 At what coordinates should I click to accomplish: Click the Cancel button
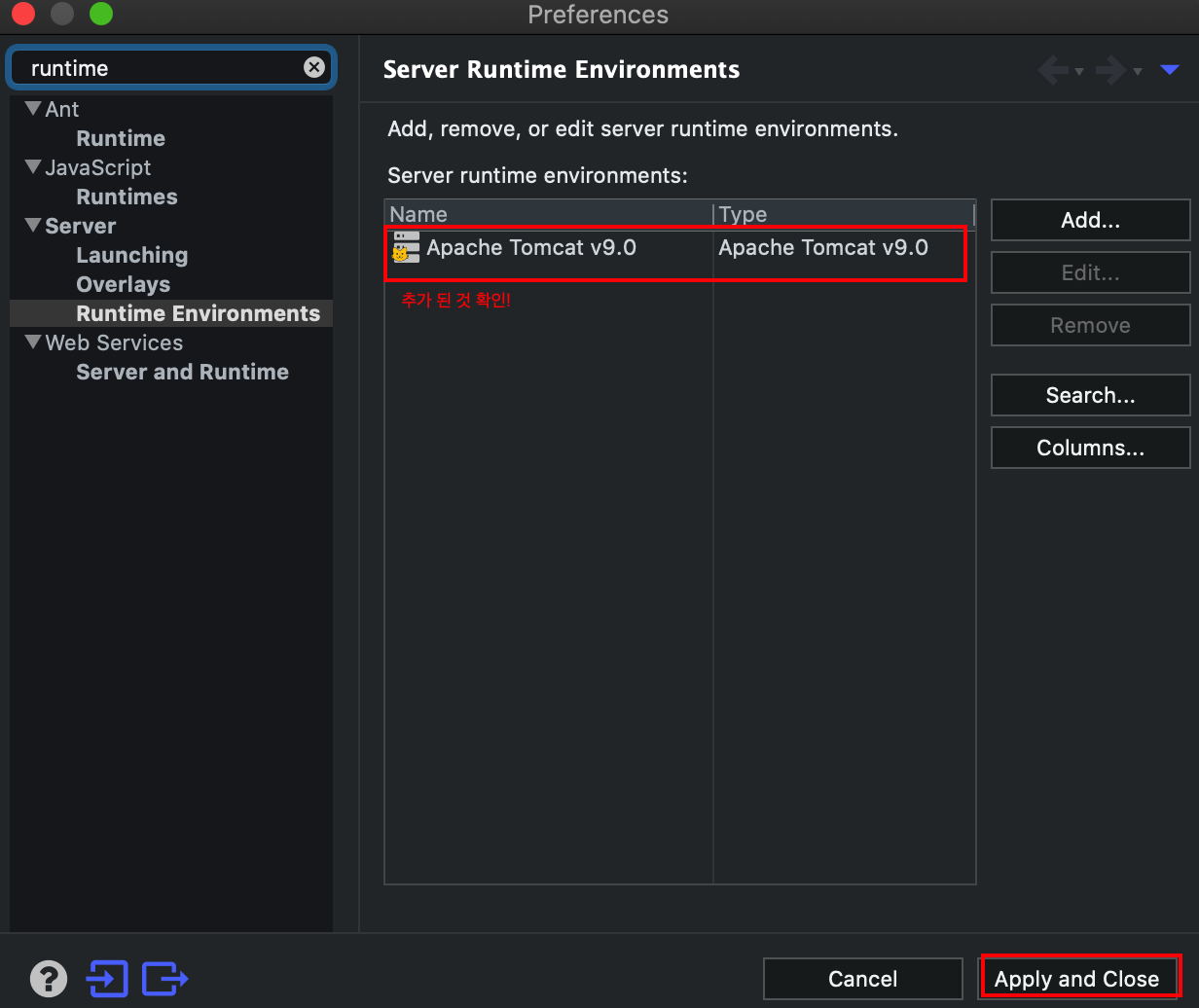[x=862, y=979]
